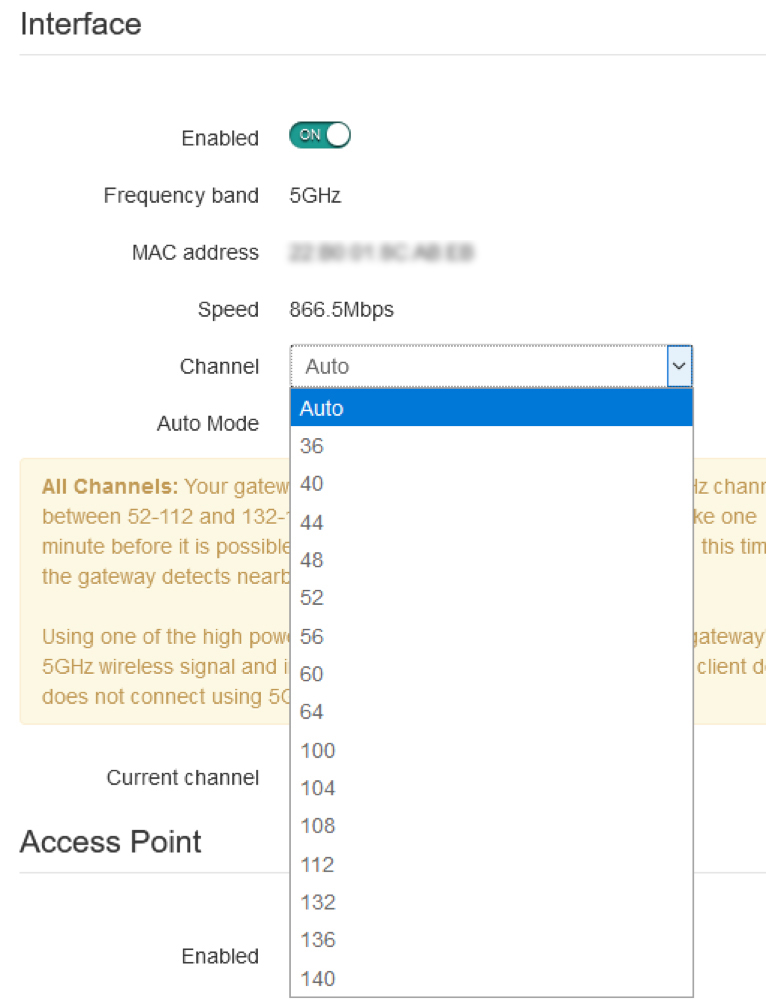Image resolution: width=766 pixels, height=1004 pixels.
Task: Click the Channel dropdown arrow
Action: [679, 366]
